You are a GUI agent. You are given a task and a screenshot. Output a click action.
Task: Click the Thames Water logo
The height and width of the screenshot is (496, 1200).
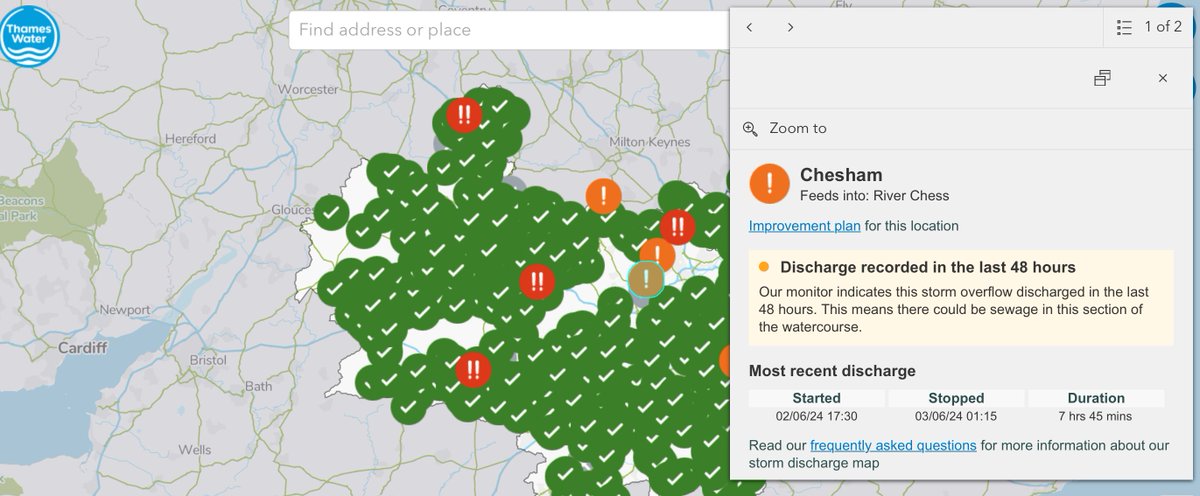[x=30, y=35]
